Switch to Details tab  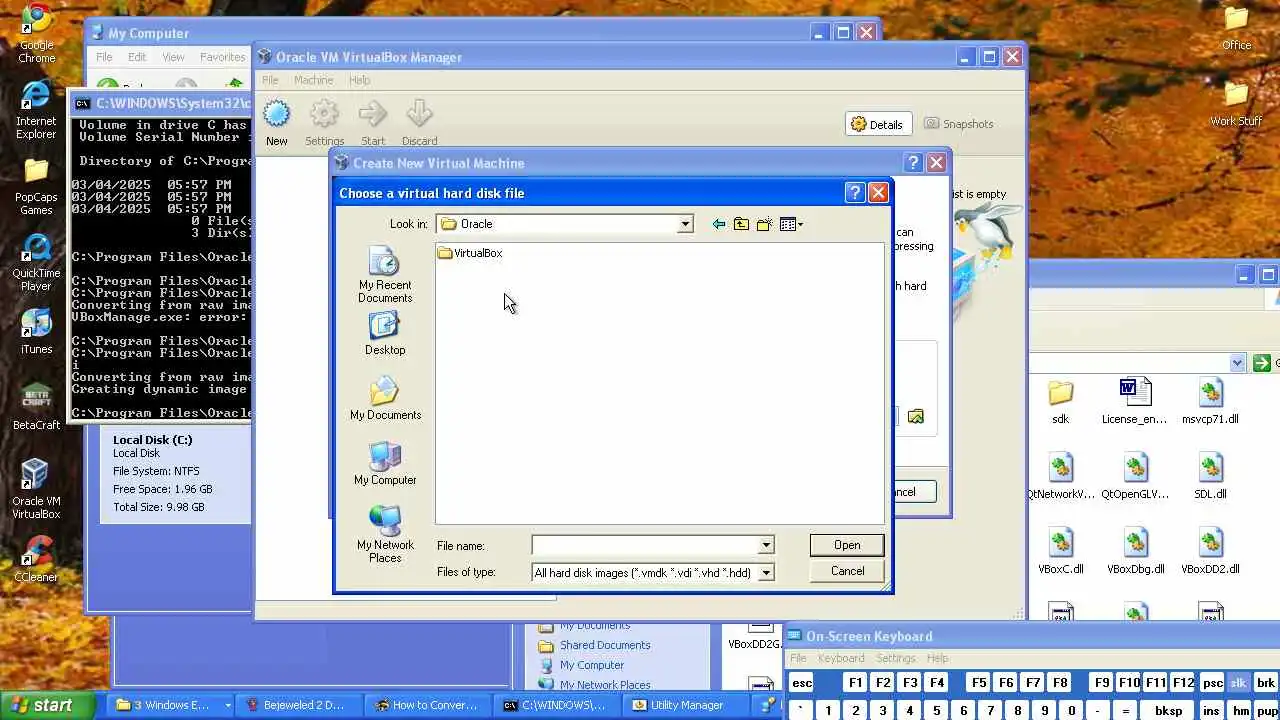[x=878, y=124]
